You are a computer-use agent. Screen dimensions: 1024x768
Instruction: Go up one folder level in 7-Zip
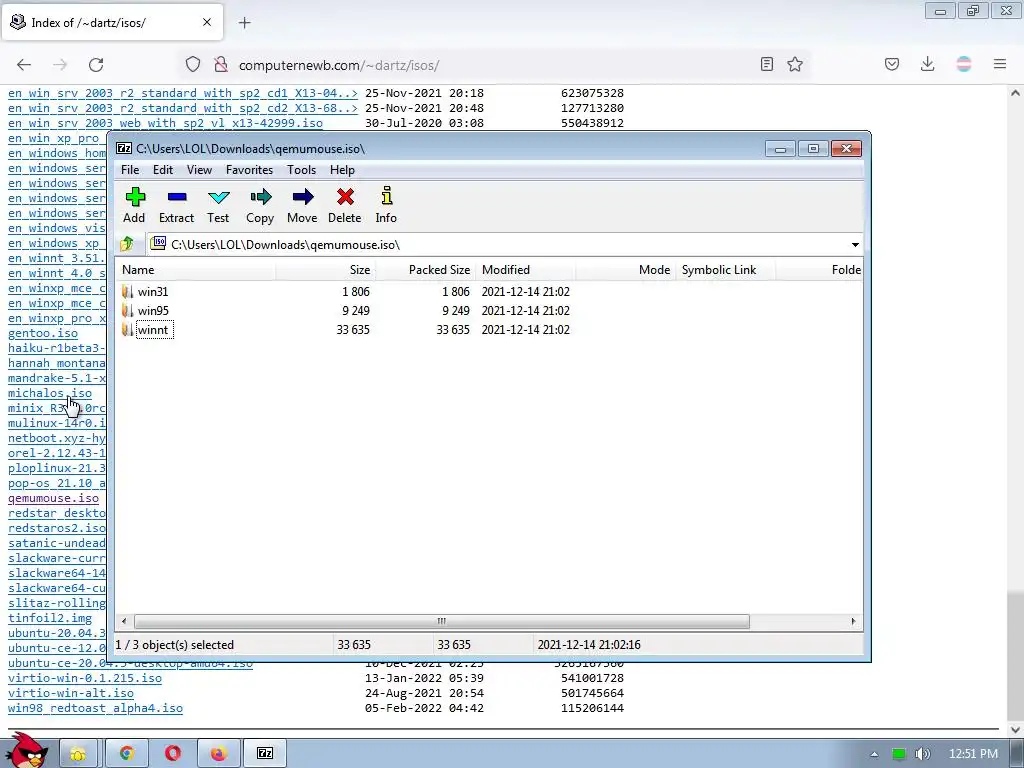[127, 244]
